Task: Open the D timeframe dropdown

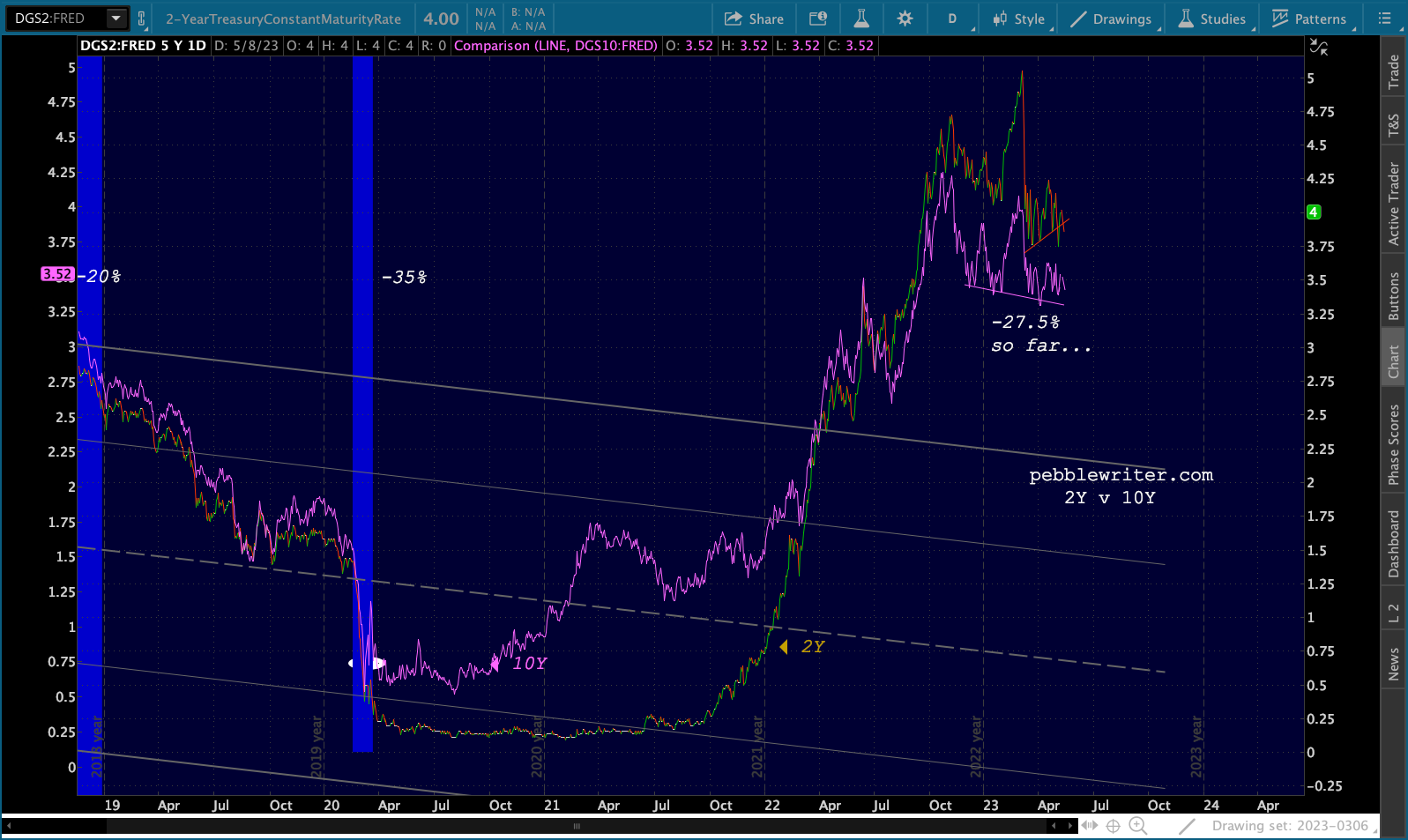Action: pyautogui.click(x=953, y=19)
